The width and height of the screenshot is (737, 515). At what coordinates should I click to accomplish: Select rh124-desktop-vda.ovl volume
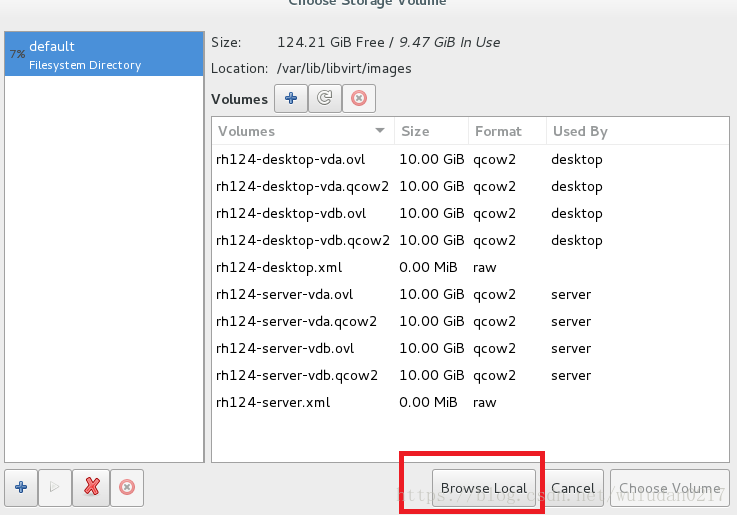point(470,159)
